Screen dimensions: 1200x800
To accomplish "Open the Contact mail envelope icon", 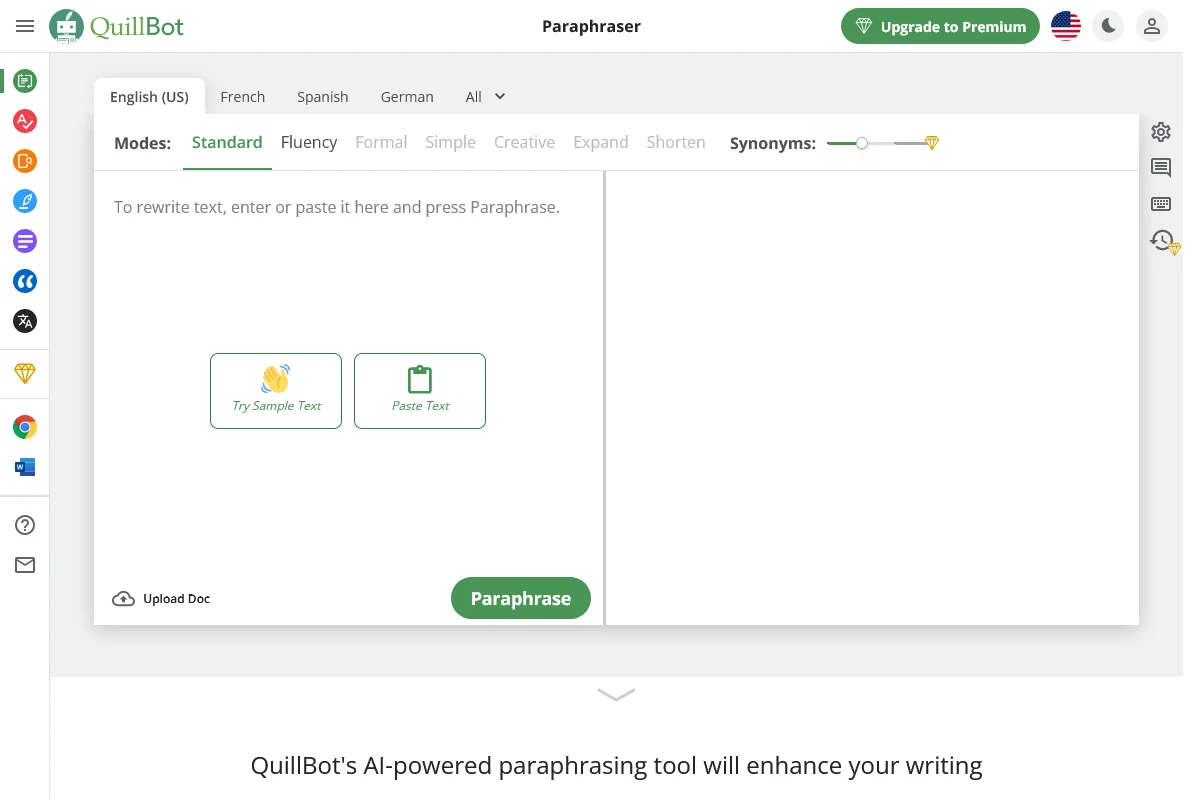I will click(x=25, y=565).
